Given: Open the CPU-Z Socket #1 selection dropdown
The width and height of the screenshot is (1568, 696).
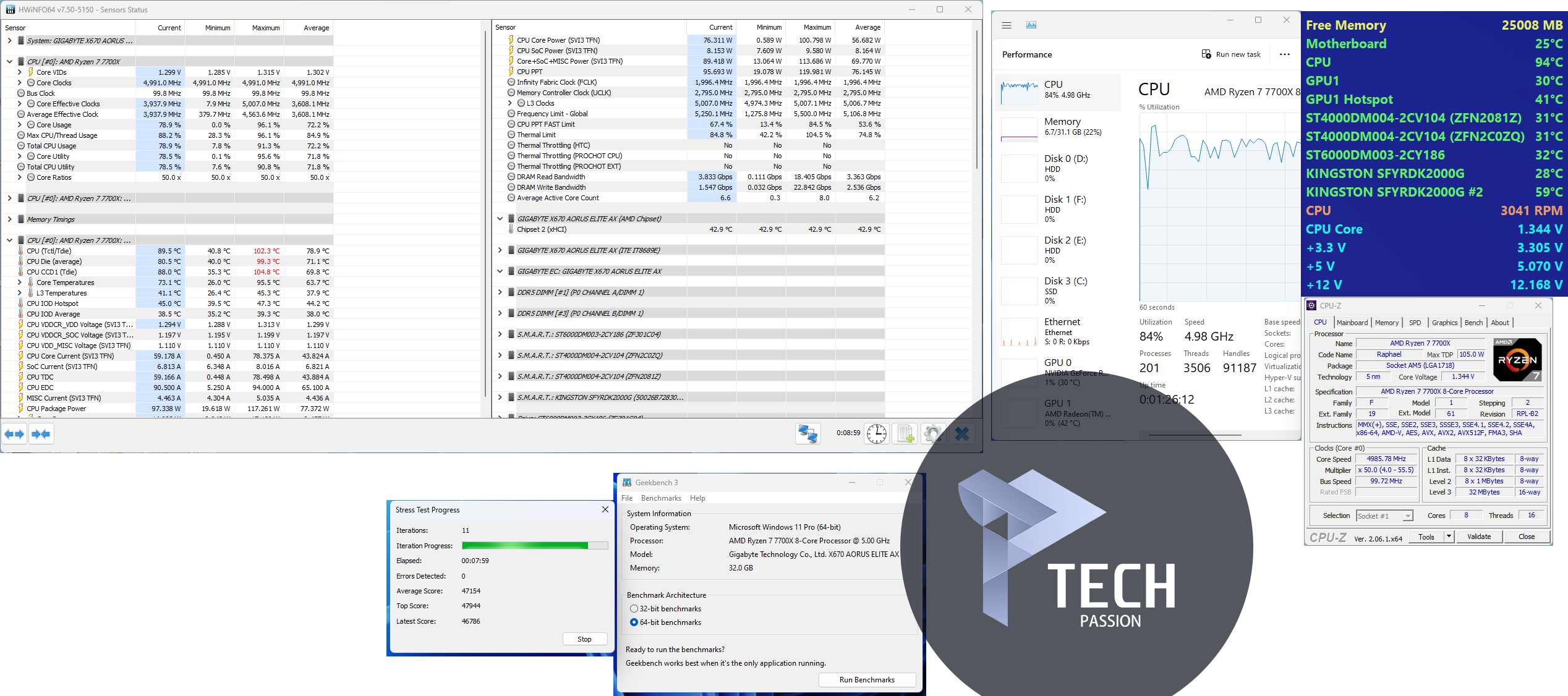Looking at the screenshot, I should pyautogui.click(x=1385, y=516).
